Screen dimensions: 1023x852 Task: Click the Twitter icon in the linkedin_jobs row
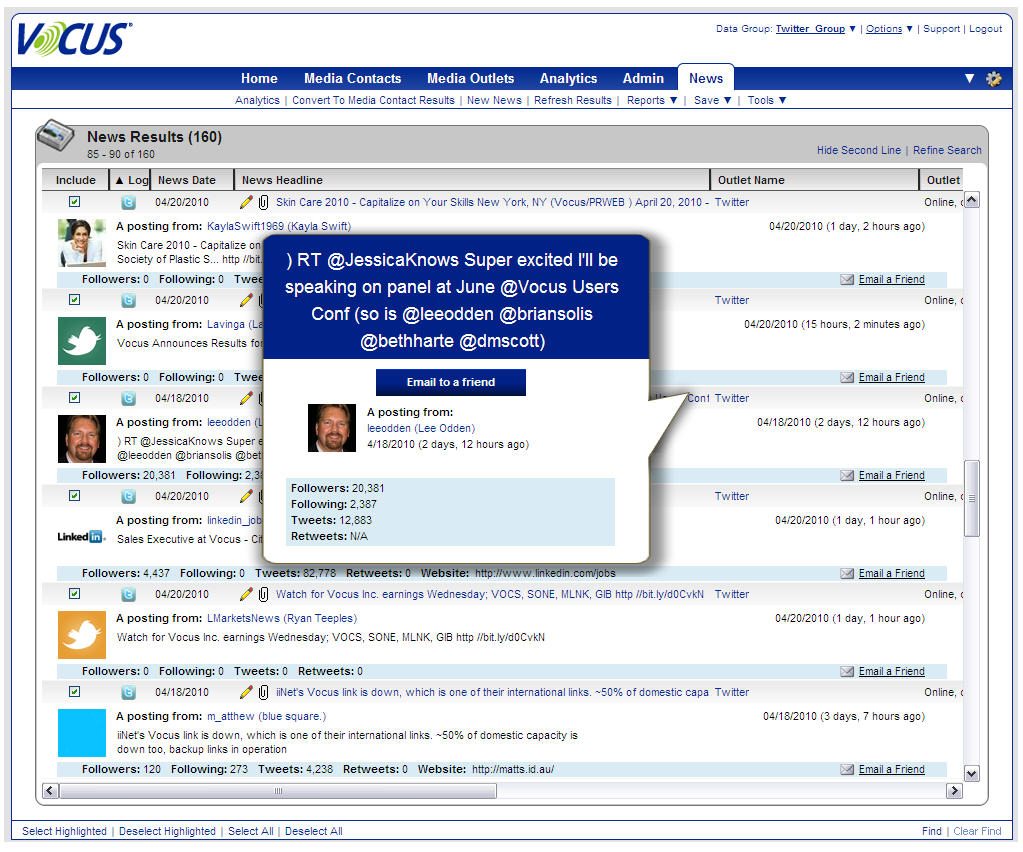click(129, 496)
